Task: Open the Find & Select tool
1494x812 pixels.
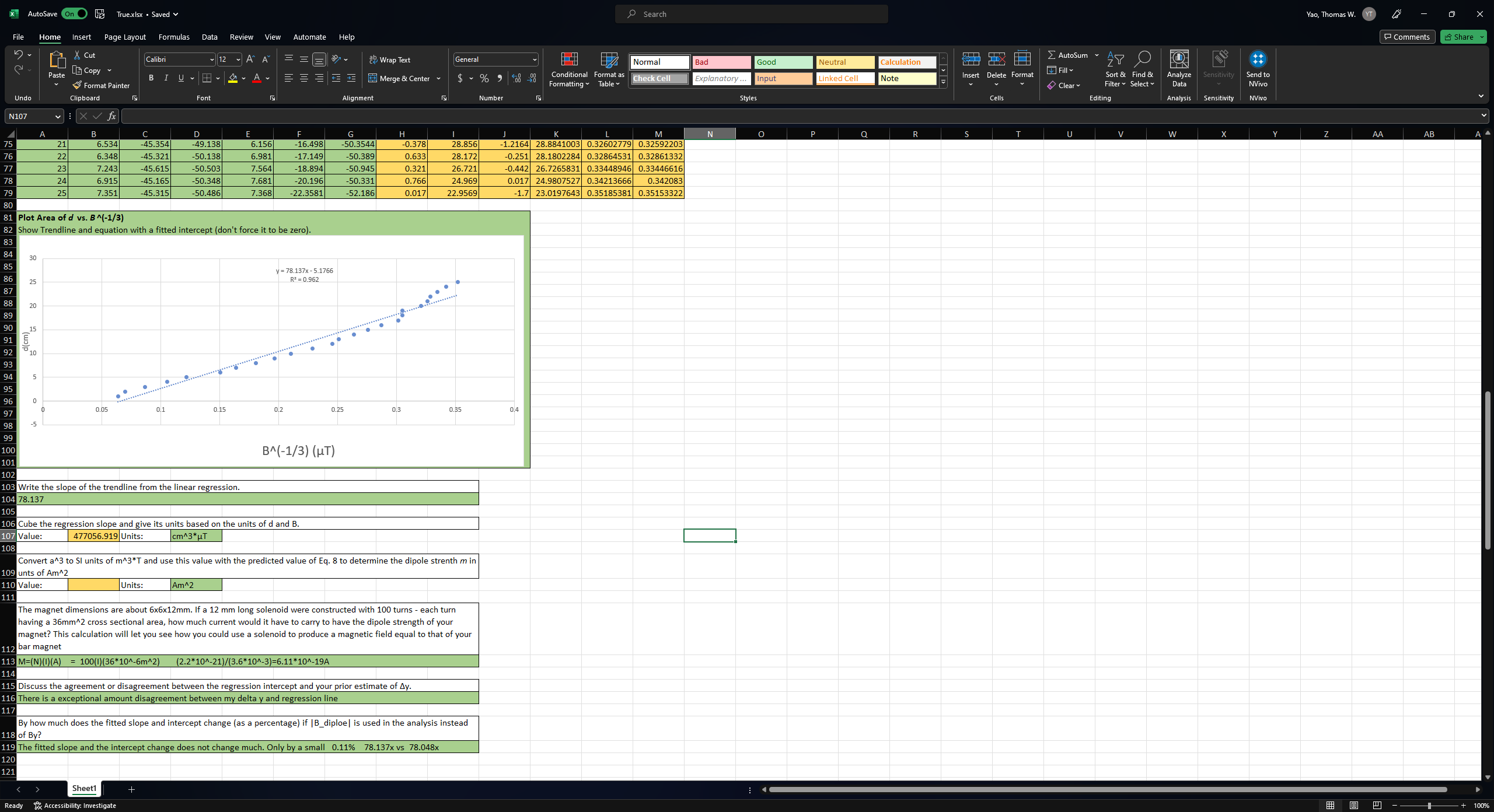Action: coord(1142,69)
